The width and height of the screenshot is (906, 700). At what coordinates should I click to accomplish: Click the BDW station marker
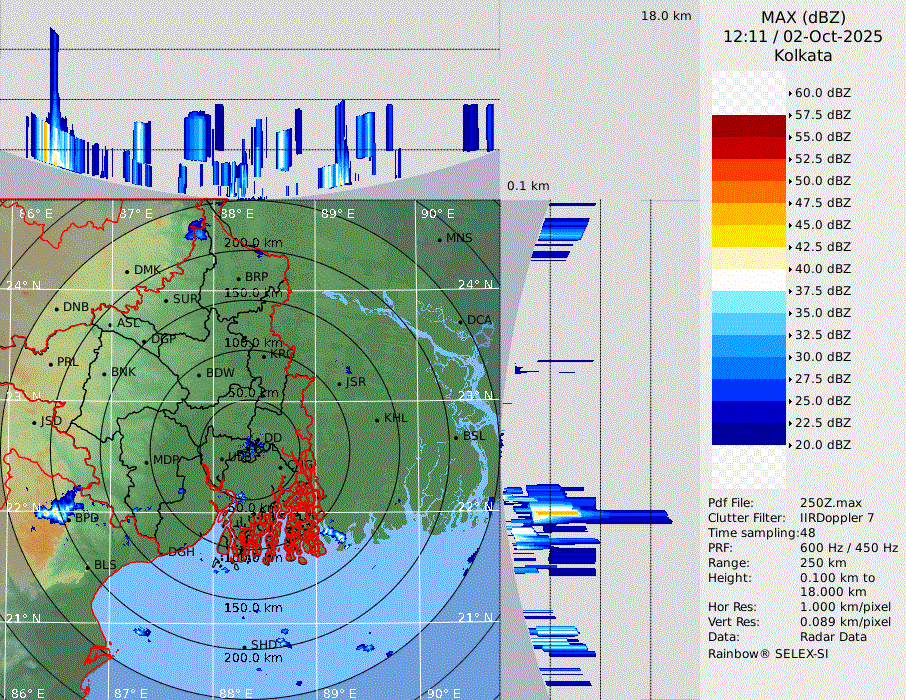tap(201, 375)
